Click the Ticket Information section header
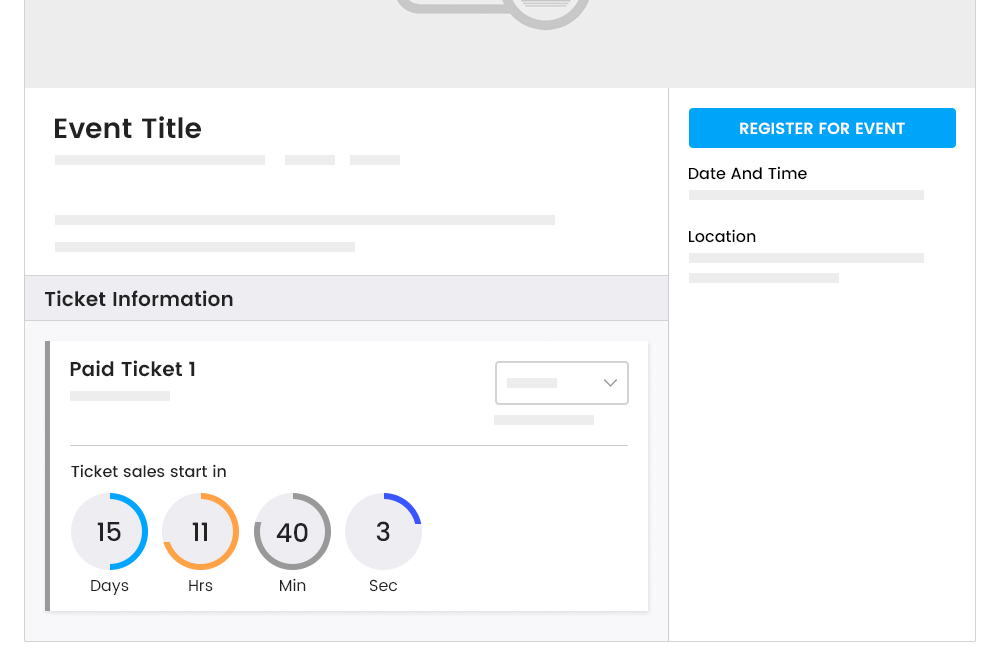This screenshot has height=667, width=1000. pos(139,299)
